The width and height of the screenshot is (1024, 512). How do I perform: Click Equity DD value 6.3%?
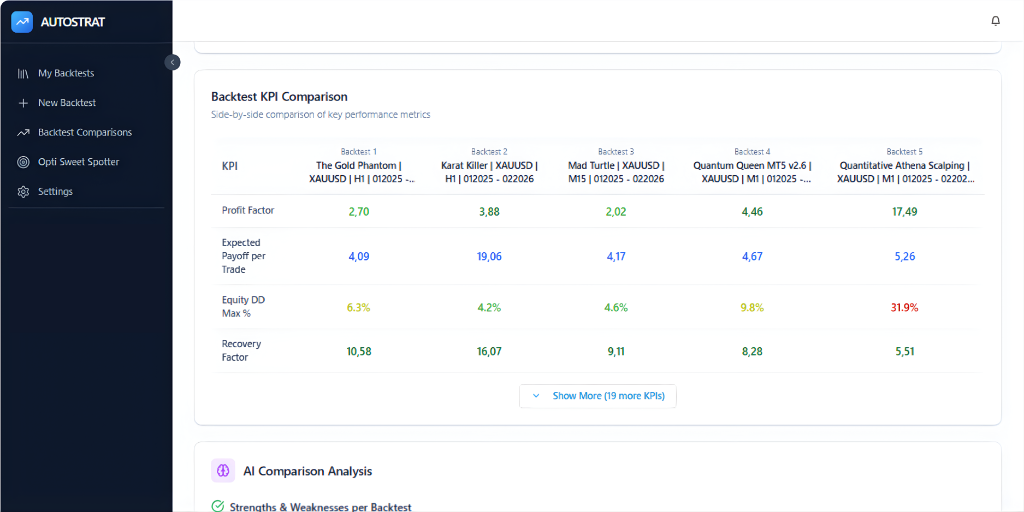(359, 308)
